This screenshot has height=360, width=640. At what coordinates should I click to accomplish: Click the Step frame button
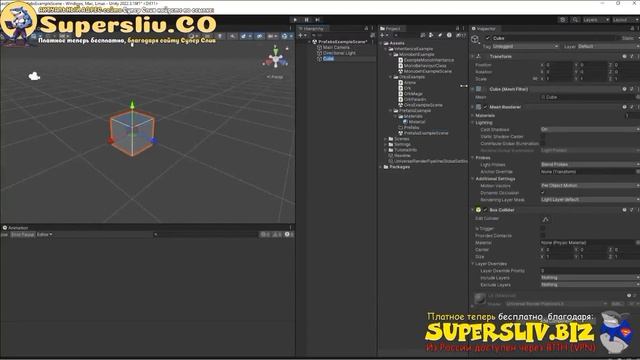(318, 20)
